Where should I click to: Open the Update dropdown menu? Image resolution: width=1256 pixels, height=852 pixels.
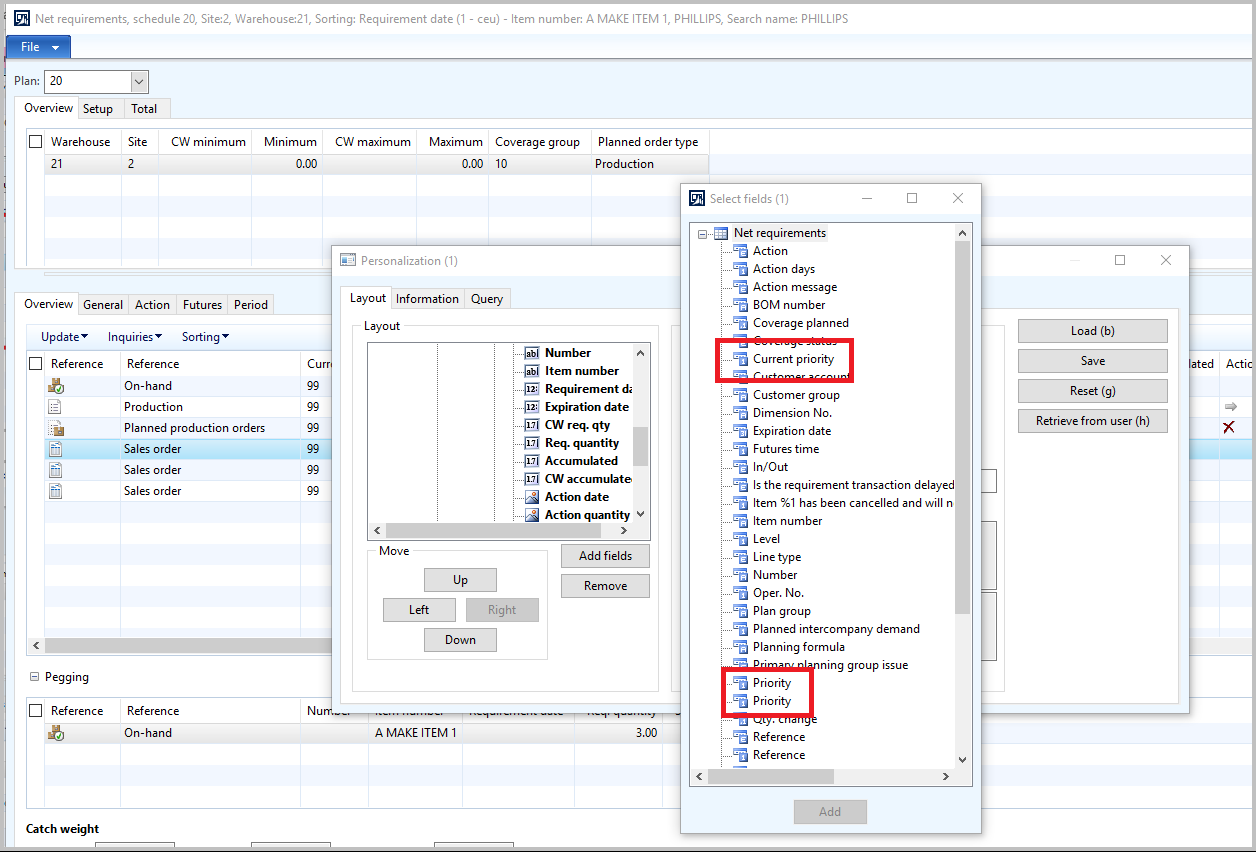pos(64,337)
